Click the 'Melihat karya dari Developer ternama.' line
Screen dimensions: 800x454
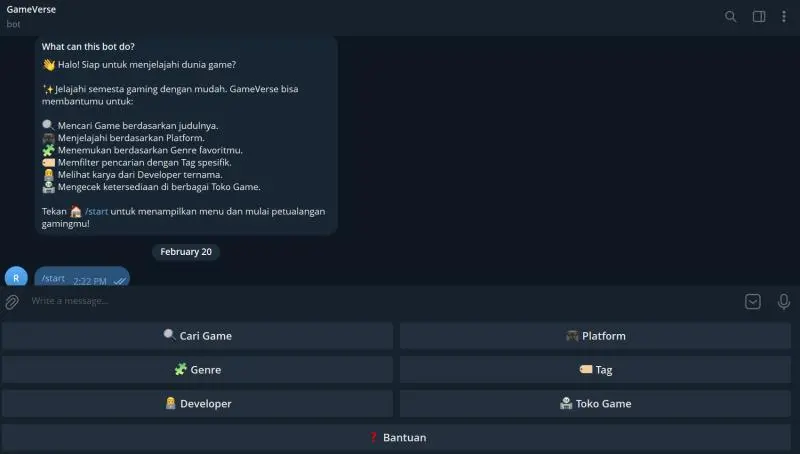point(140,174)
